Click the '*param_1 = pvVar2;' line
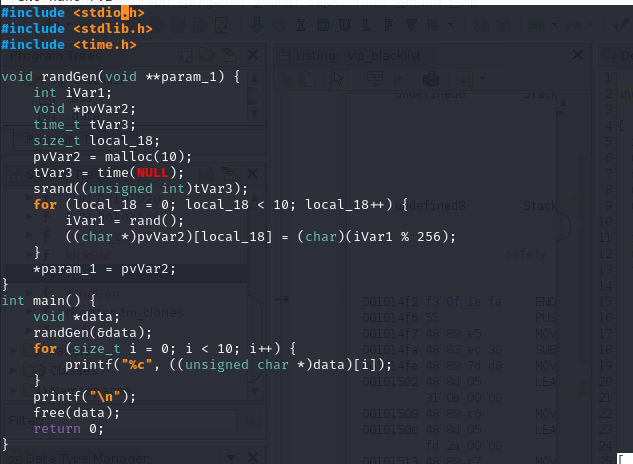This screenshot has width=633, height=464. click(x=105, y=269)
